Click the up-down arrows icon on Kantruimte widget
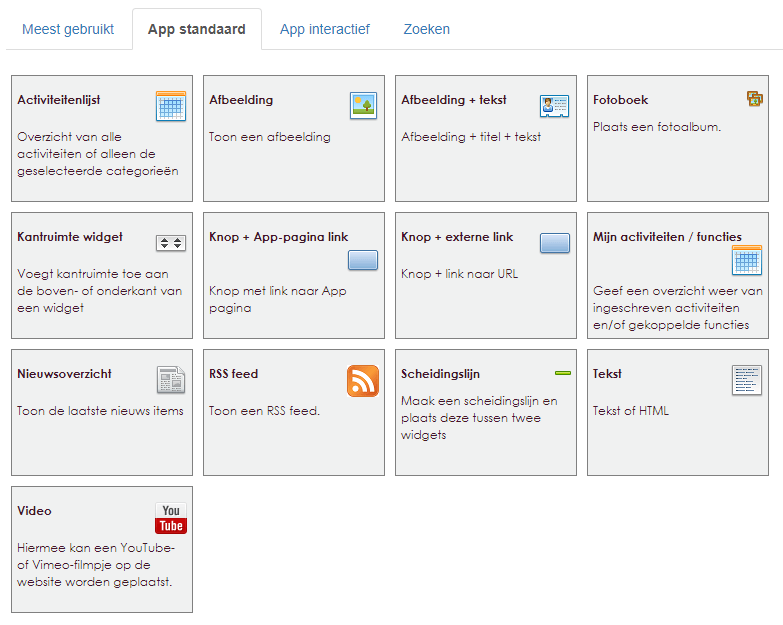Screen dimensions: 783x625 tap(171, 243)
